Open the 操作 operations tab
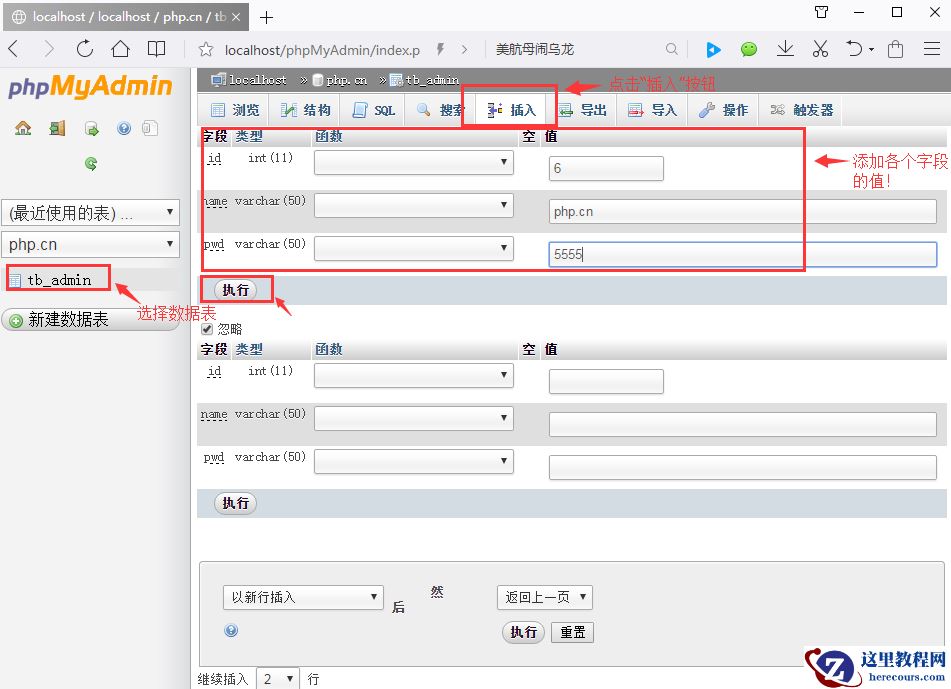 point(724,110)
